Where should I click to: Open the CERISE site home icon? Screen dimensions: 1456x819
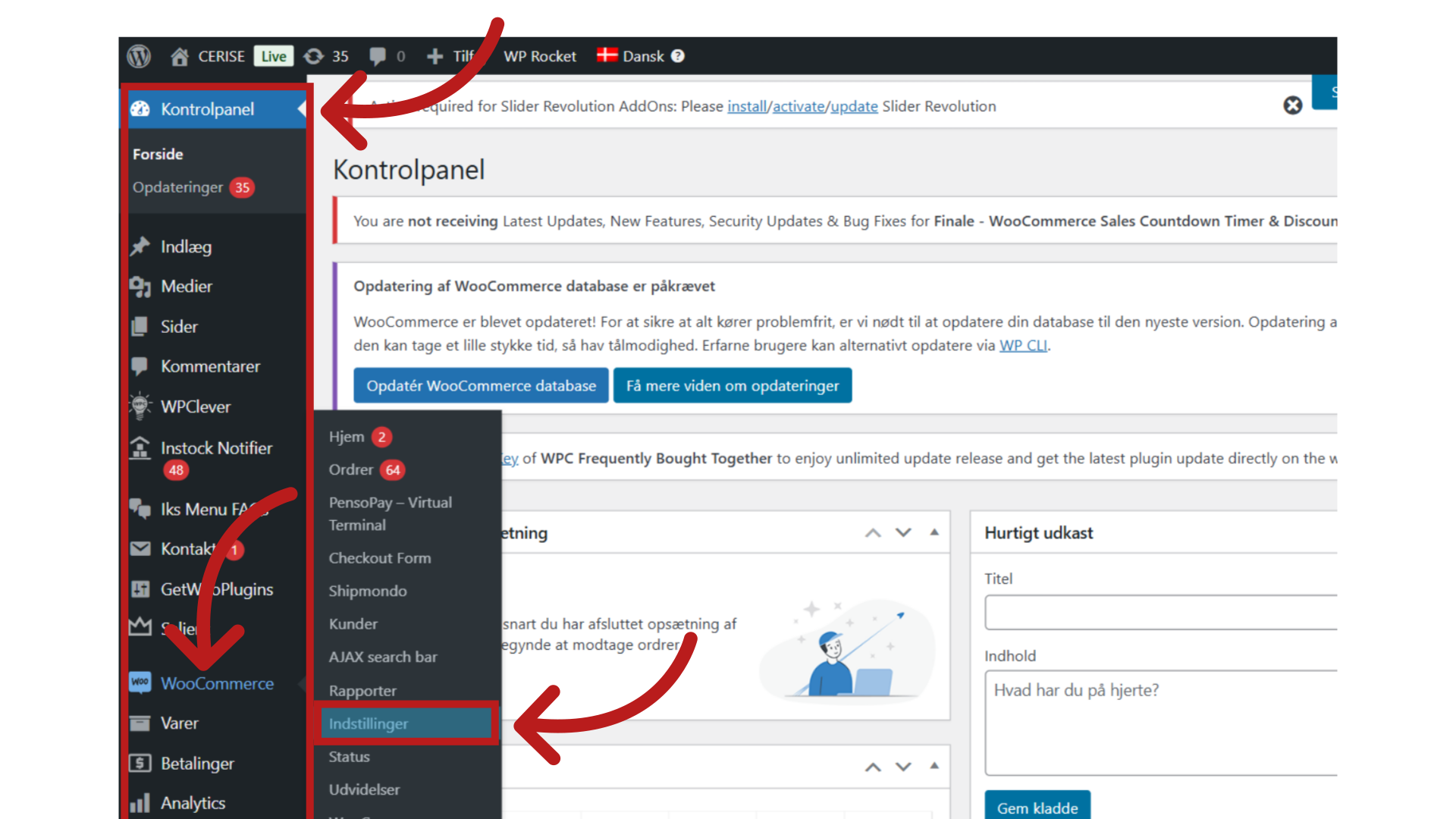pos(180,56)
